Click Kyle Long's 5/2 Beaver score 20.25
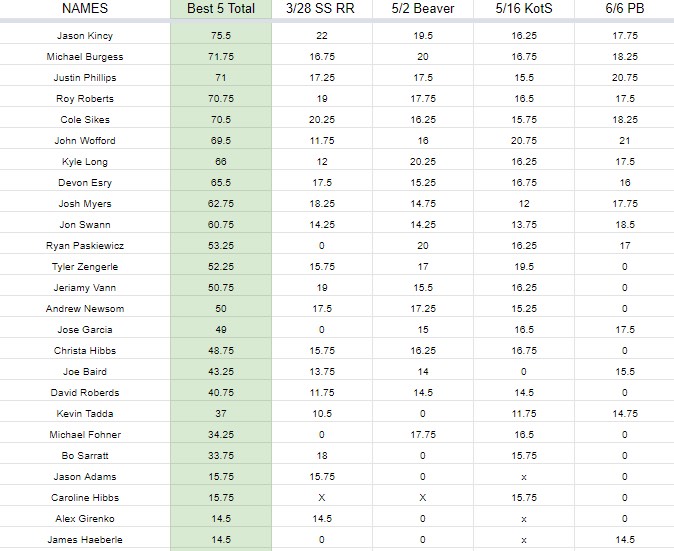 (x=423, y=162)
